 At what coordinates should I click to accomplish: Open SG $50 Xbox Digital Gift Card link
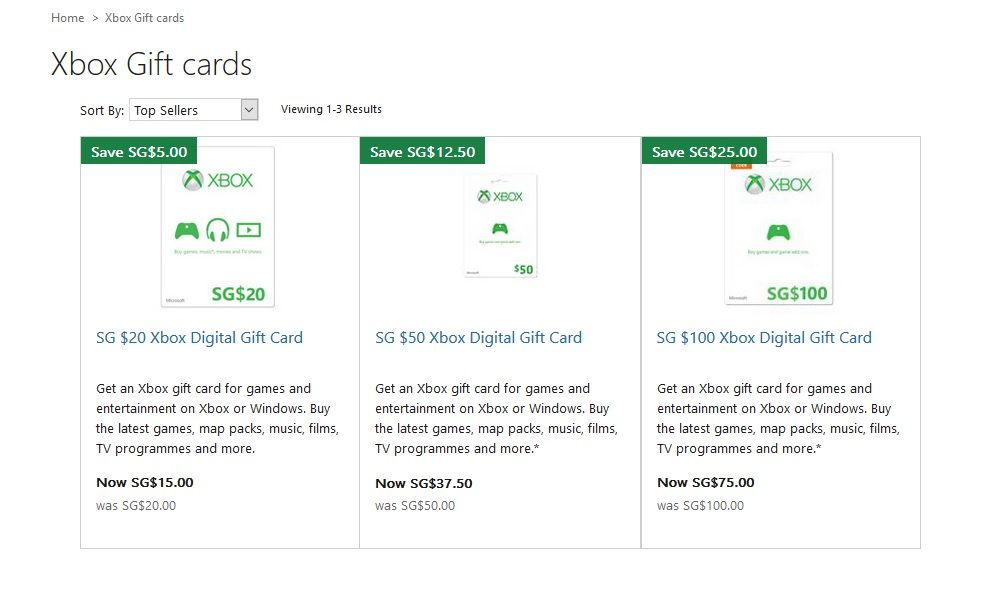click(478, 338)
